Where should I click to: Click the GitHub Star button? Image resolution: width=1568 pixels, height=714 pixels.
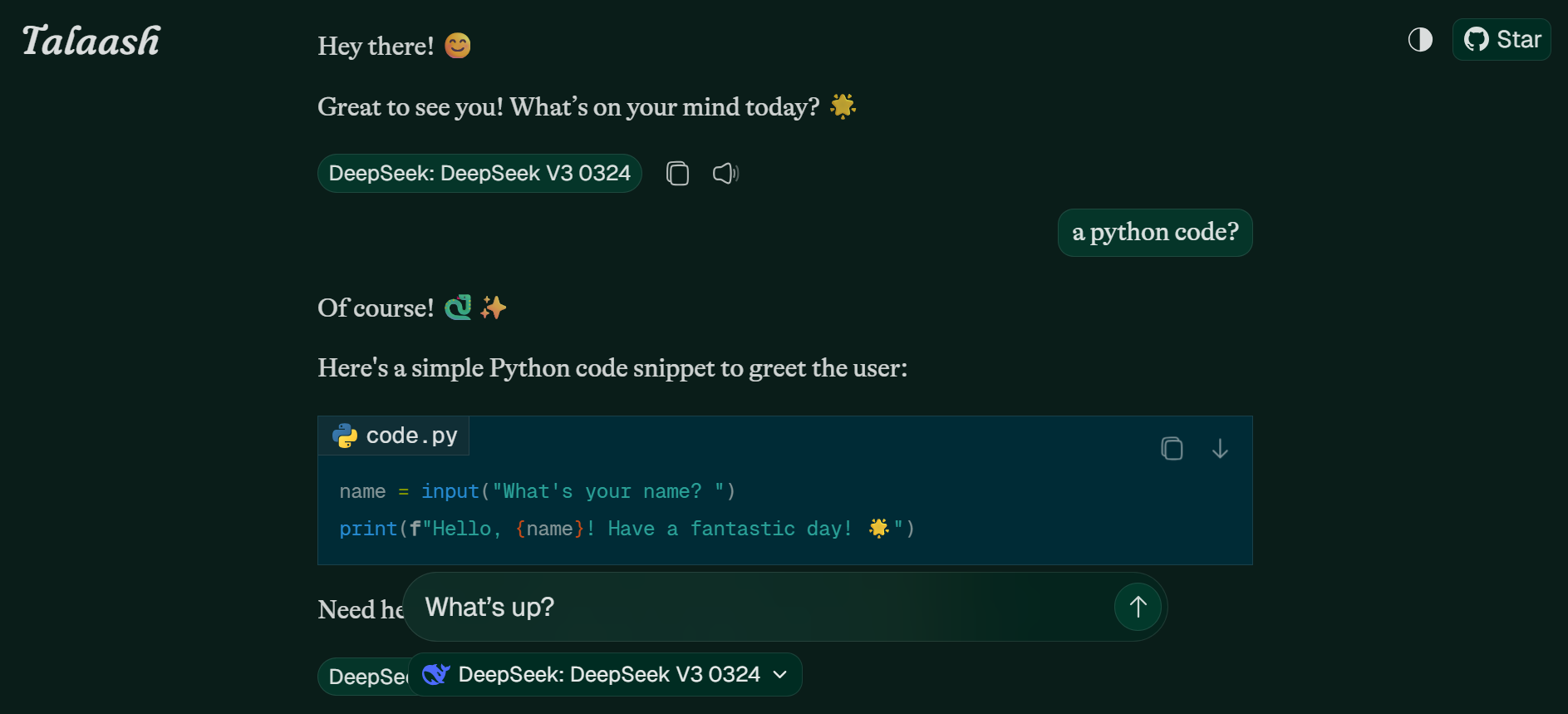pyautogui.click(x=1502, y=39)
